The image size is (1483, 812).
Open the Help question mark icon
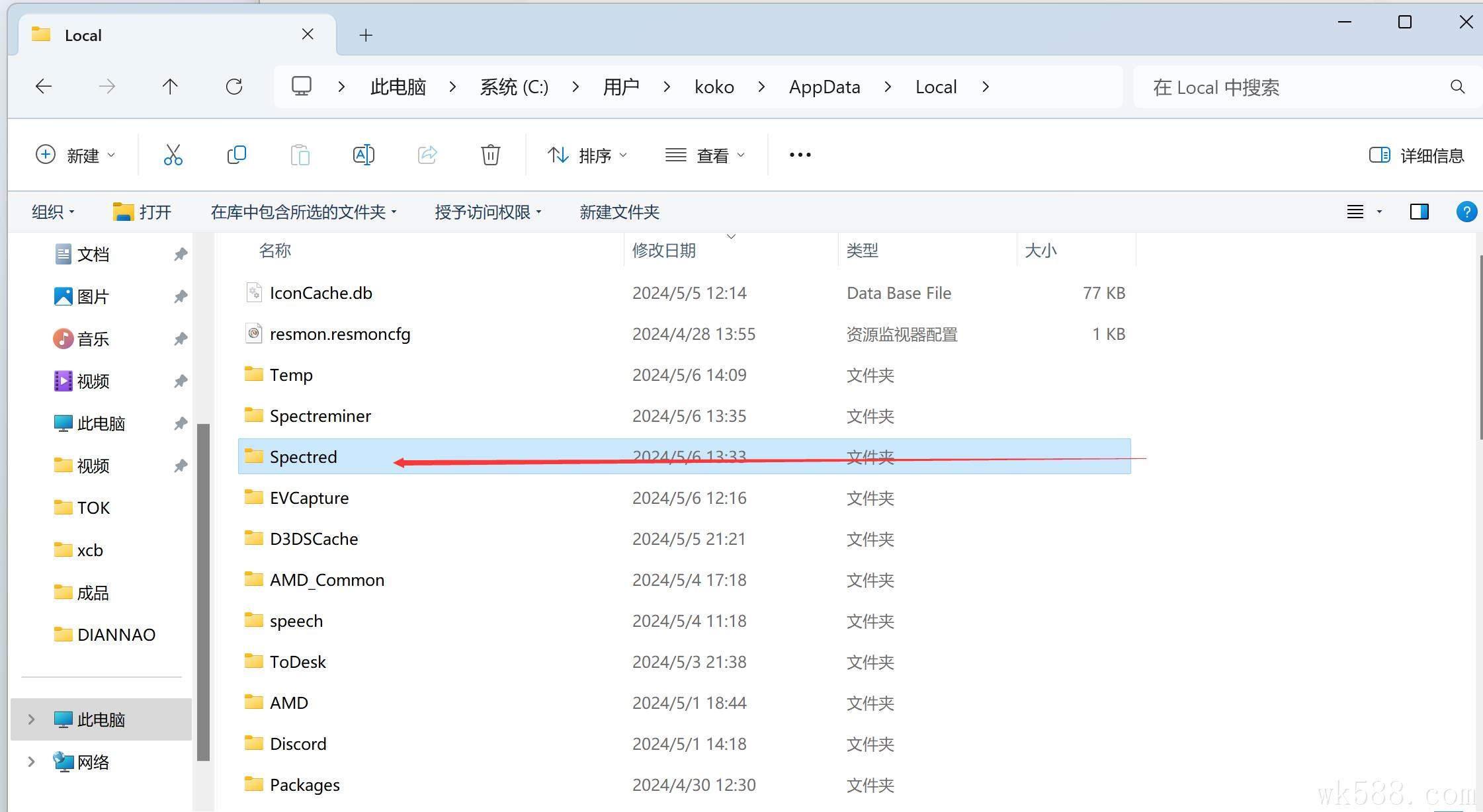1466,212
